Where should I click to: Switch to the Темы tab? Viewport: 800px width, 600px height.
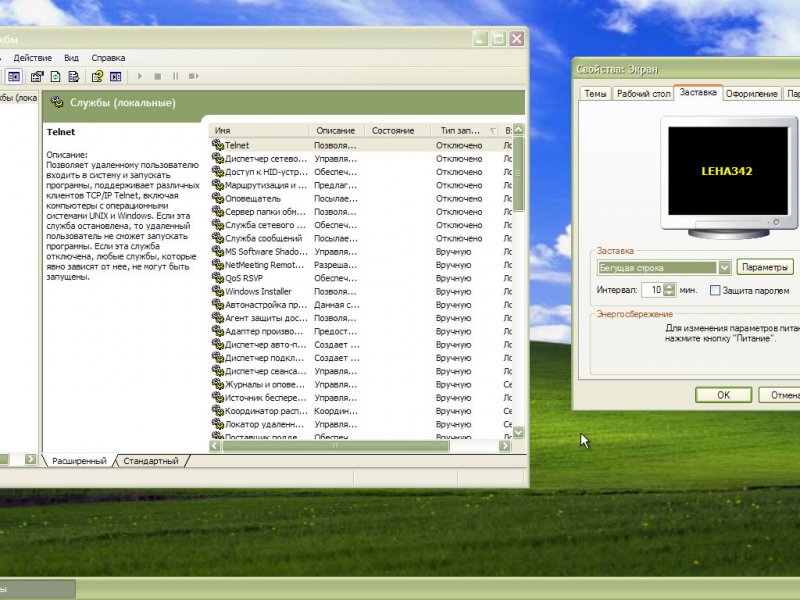pyautogui.click(x=595, y=94)
